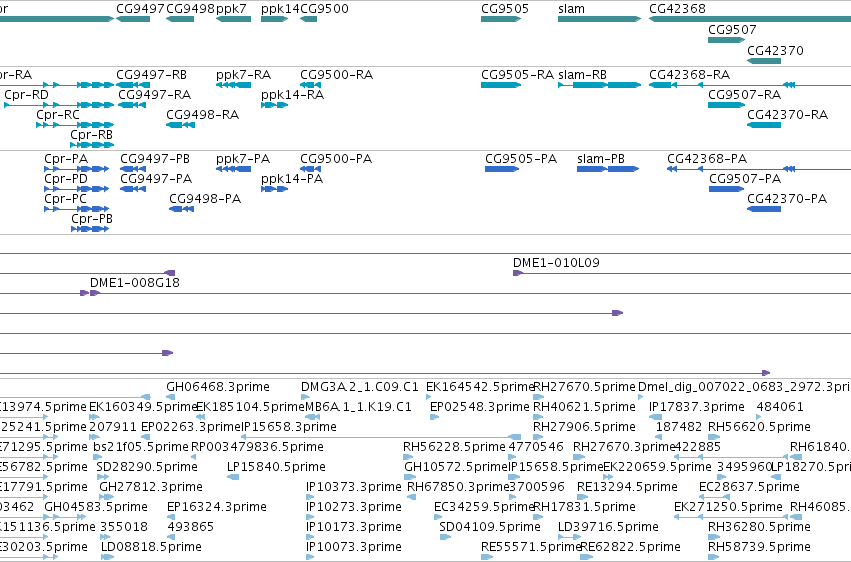
Task: Select EST MB6A.1_1.K19.C1
Action: tap(358, 407)
